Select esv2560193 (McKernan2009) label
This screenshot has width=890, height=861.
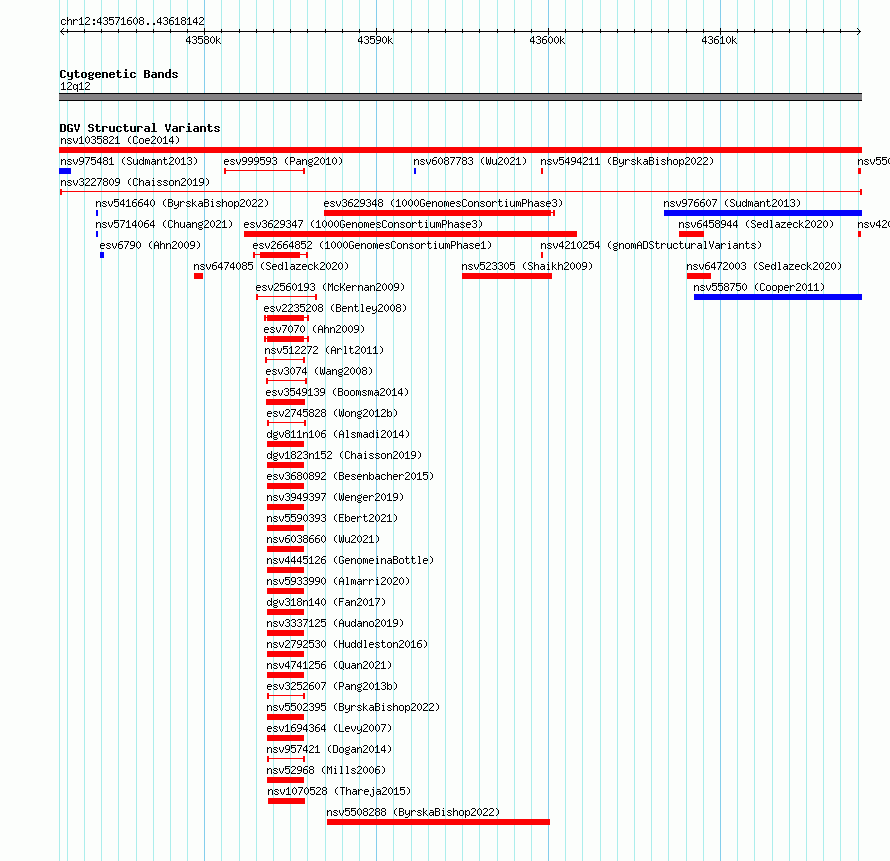click(x=330, y=287)
